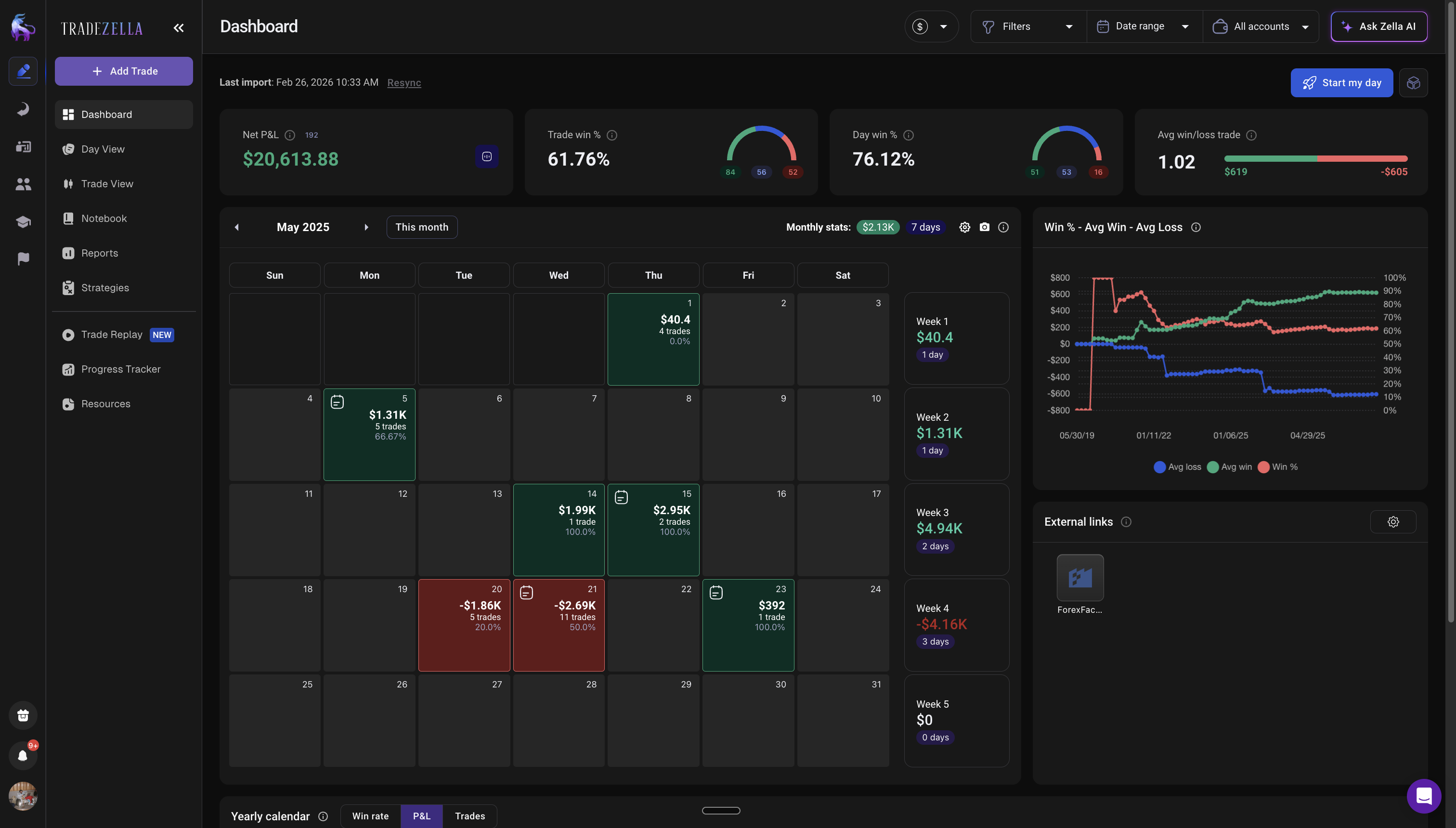
Task: Open the gift rewards icon near bottom left
Action: pyautogui.click(x=23, y=715)
